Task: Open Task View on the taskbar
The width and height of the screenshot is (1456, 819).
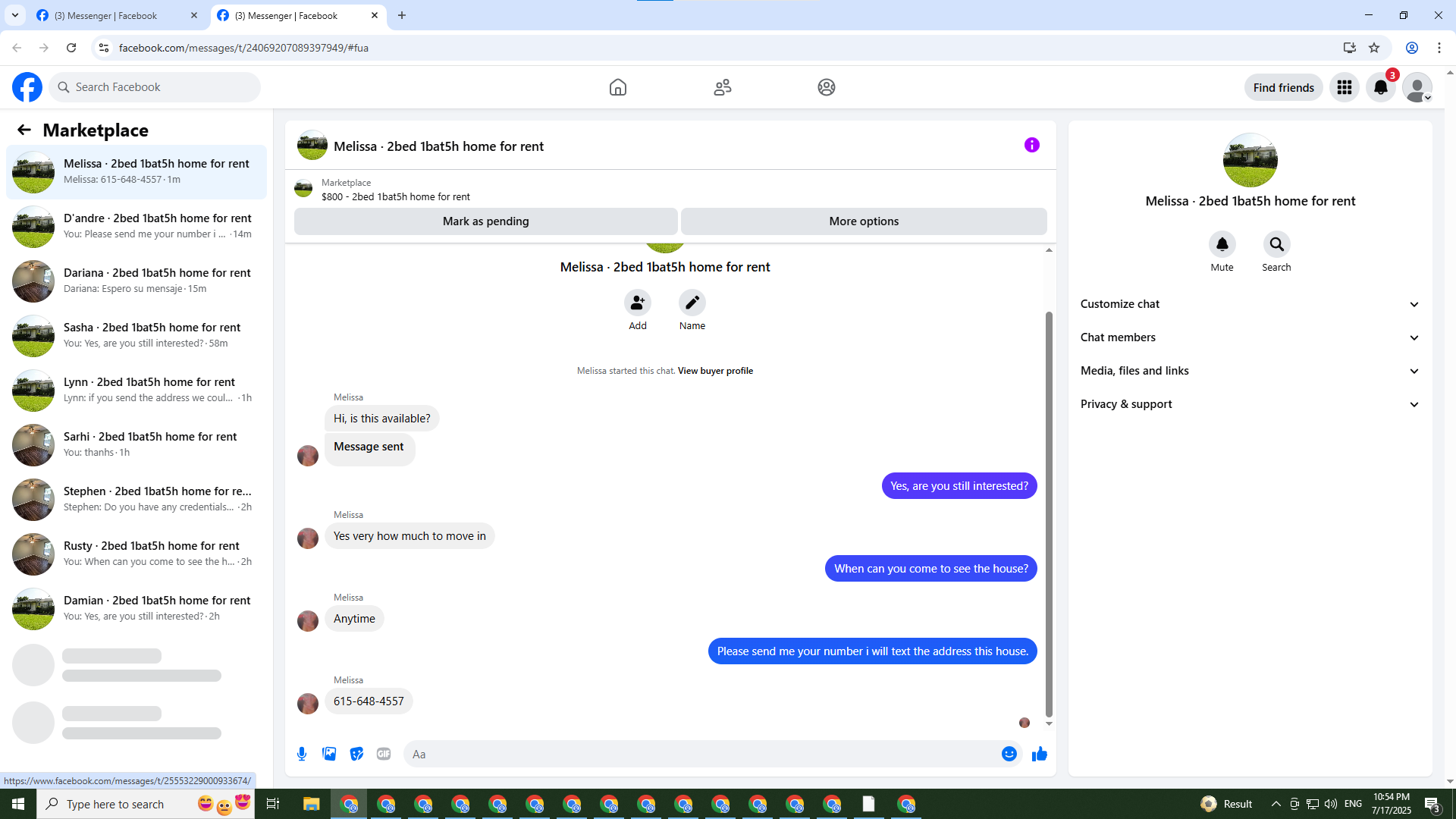Action: click(x=273, y=804)
